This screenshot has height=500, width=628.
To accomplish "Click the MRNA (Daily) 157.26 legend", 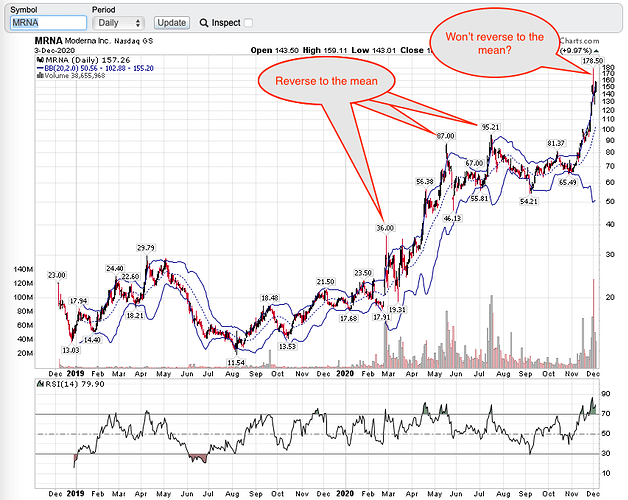I will tap(84, 60).
